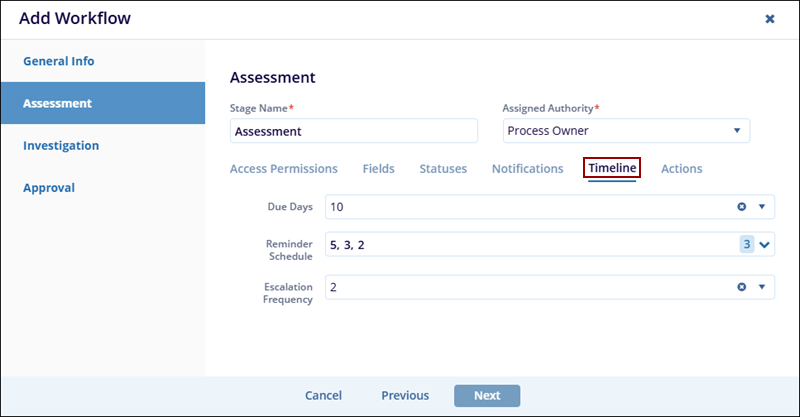Open the Investigation stage in sidebar

click(x=61, y=145)
